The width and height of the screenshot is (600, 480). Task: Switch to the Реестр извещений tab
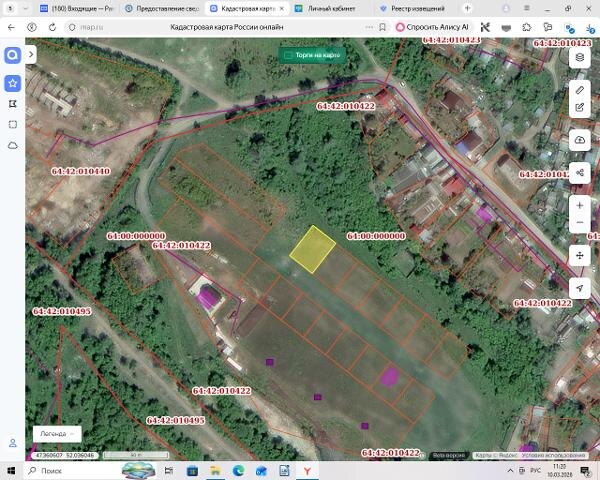pos(417,8)
